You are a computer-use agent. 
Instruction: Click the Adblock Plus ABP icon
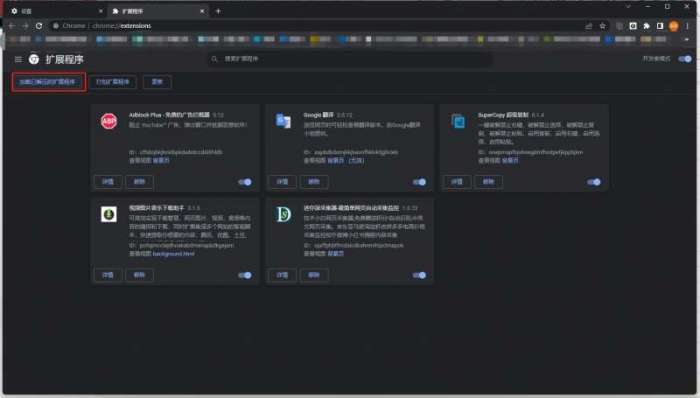coord(109,121)
